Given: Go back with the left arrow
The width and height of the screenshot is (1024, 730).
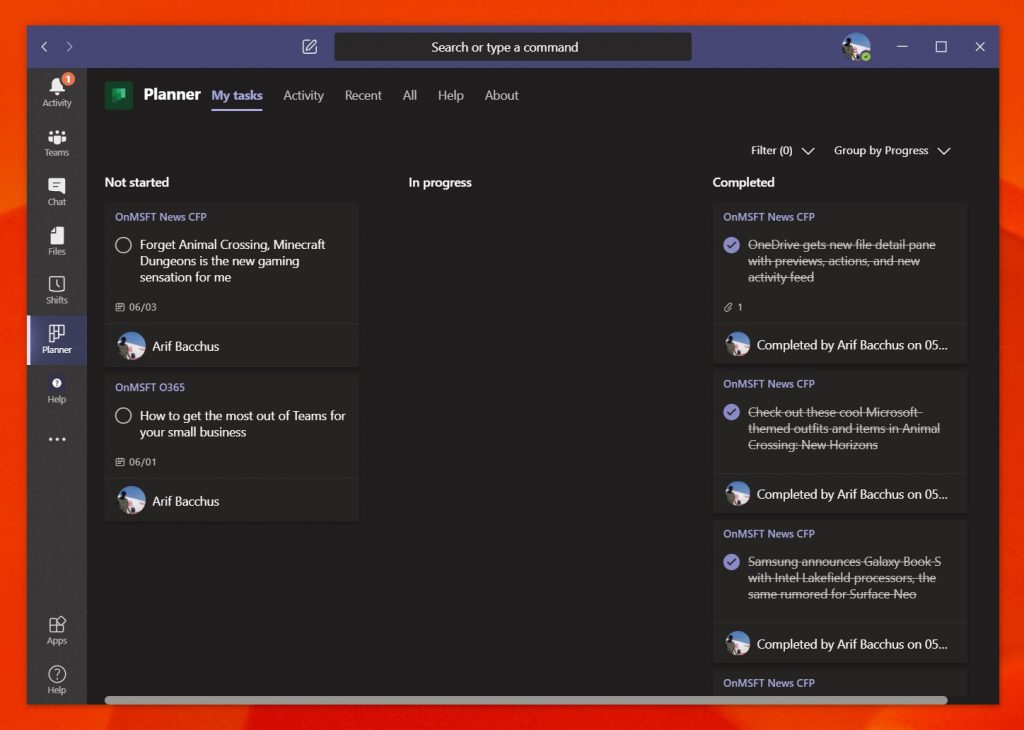Looking at the screenshot, I should point(44,47).
